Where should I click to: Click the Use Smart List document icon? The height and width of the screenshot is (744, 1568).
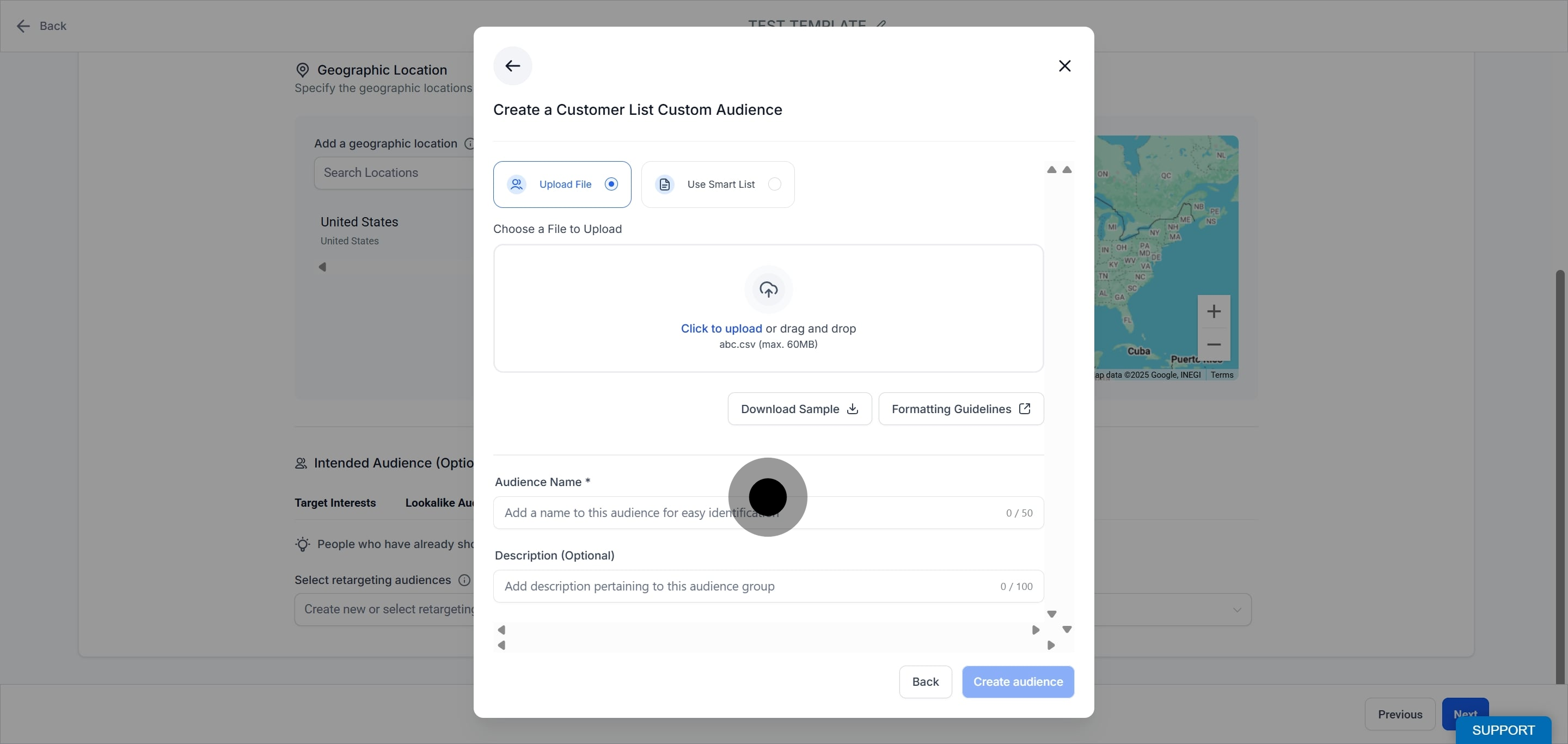pyautogui.click(x=665, y=185)
